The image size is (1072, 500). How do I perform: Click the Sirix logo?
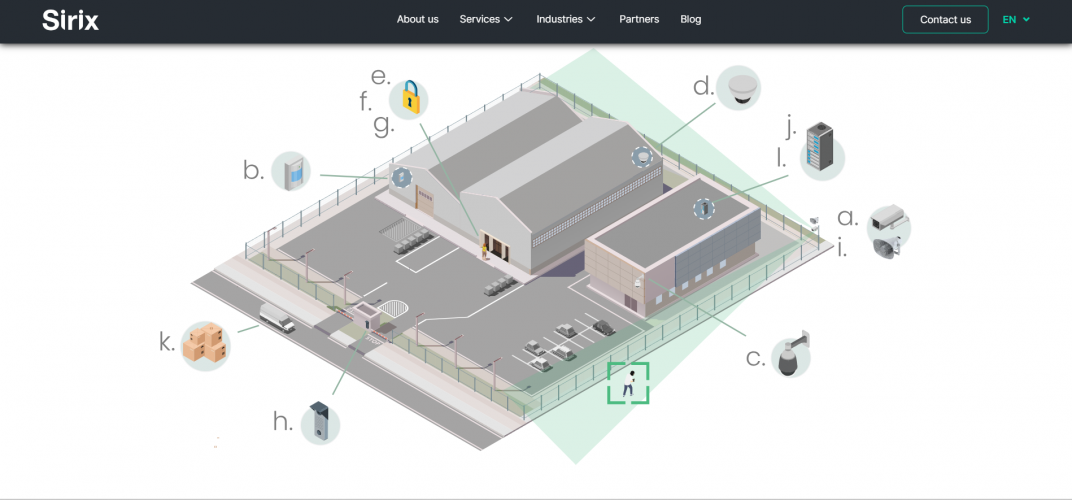click(70, 20)
